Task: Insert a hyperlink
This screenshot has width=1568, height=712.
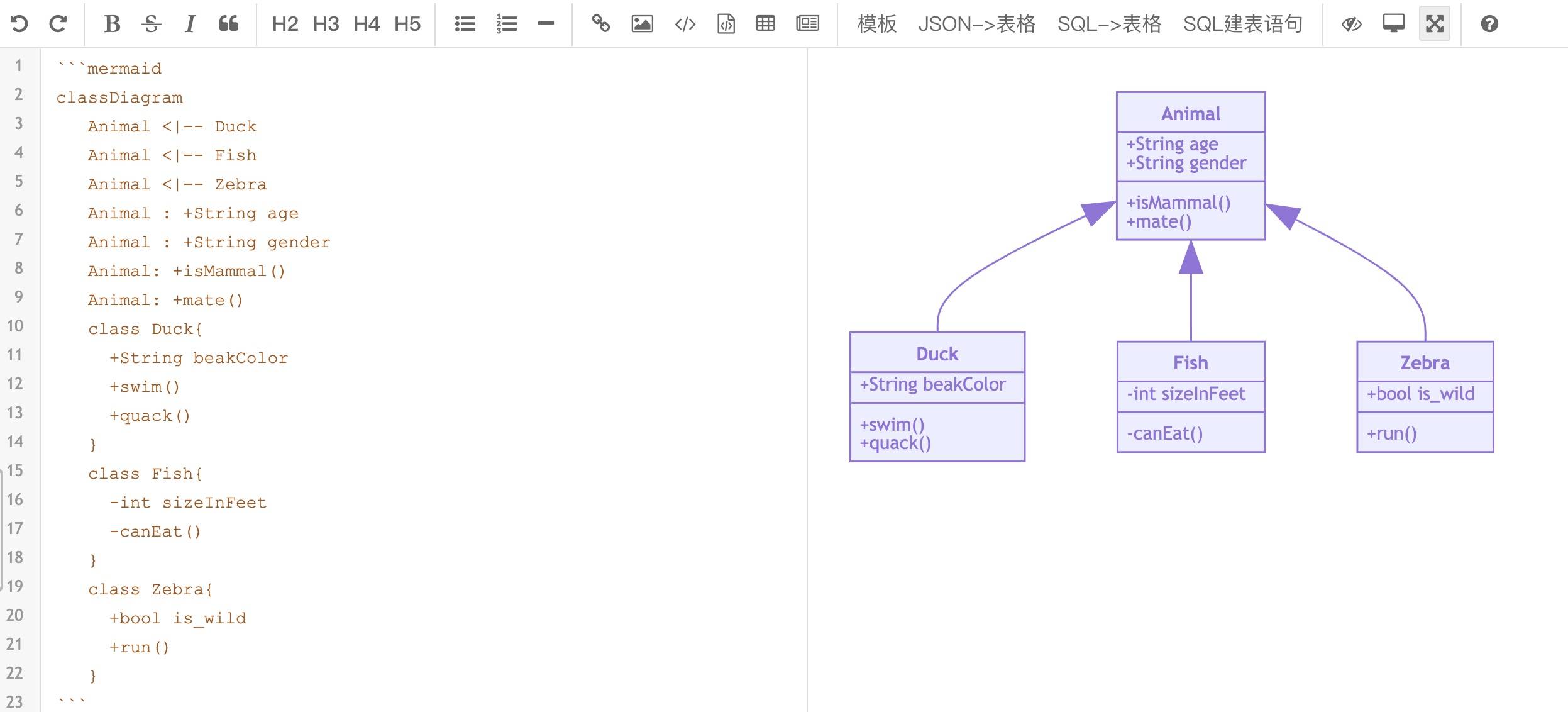Action: point(601,24)
